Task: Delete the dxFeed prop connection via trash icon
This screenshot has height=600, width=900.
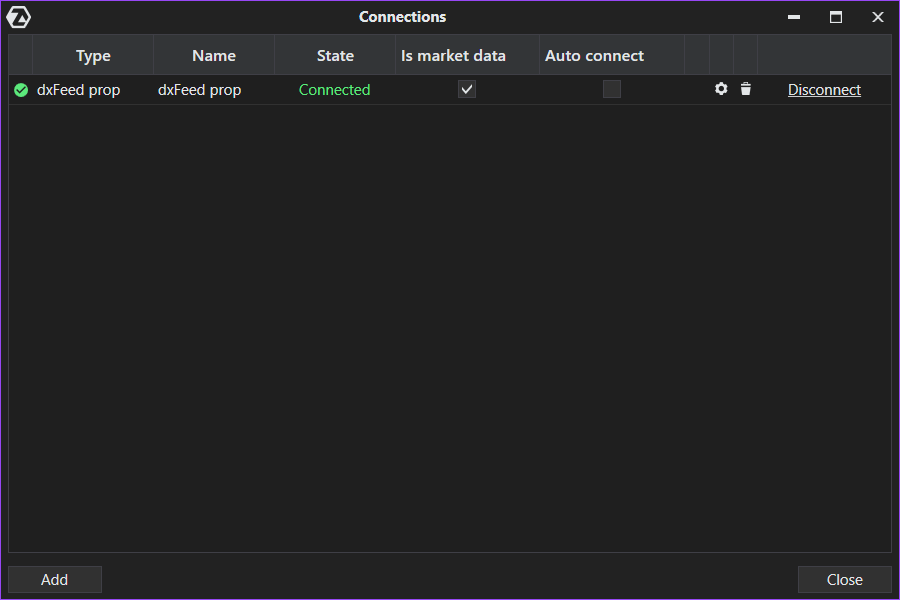Action: click(746, 89)
